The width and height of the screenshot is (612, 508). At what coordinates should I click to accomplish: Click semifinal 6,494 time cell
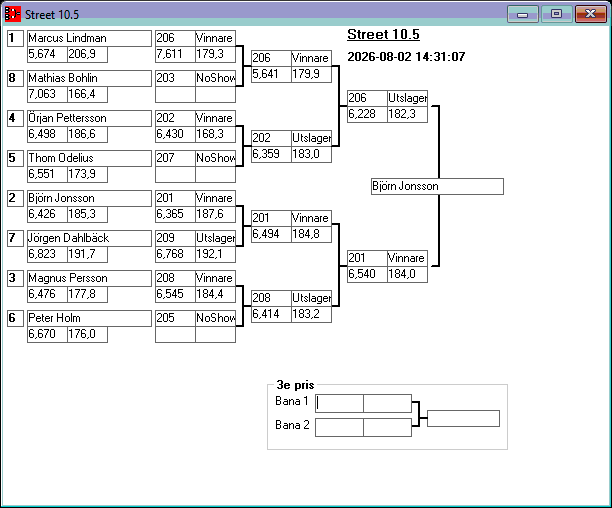(x=271, y=234)
